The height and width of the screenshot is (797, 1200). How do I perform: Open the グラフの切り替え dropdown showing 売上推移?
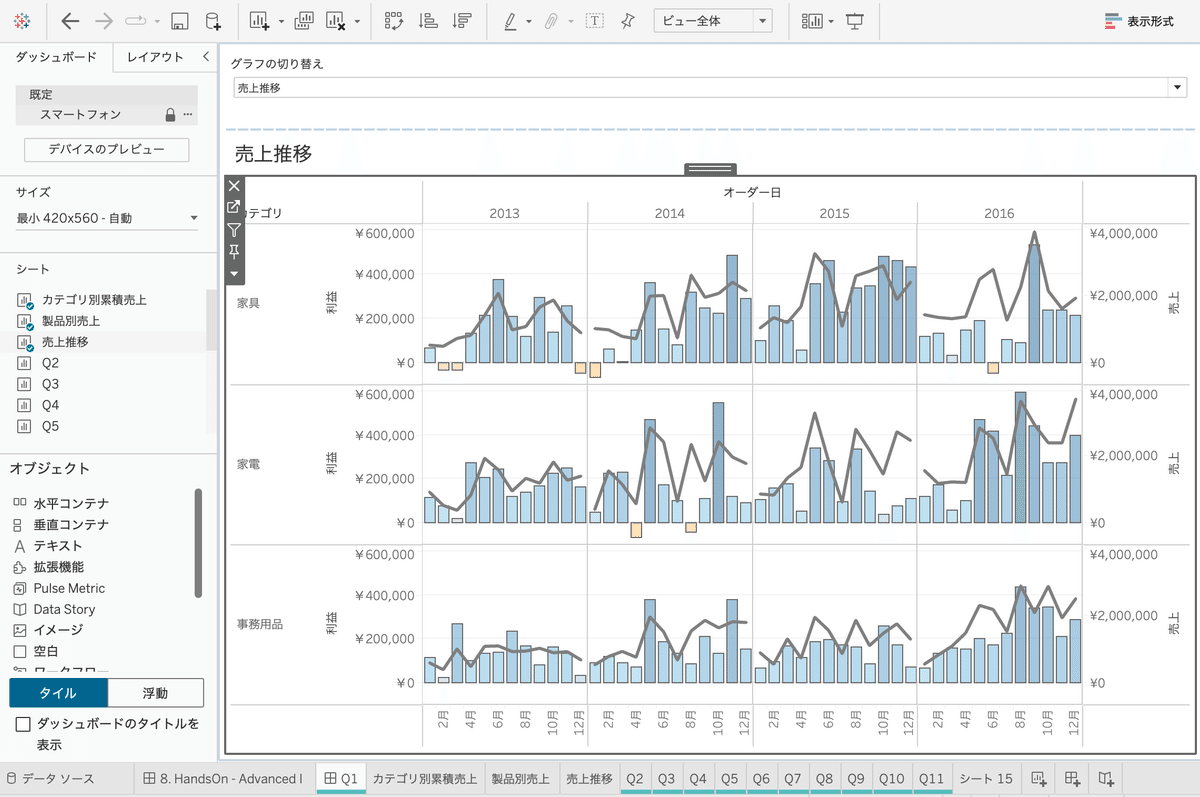pyautogui.click(x=1177, y=86)
